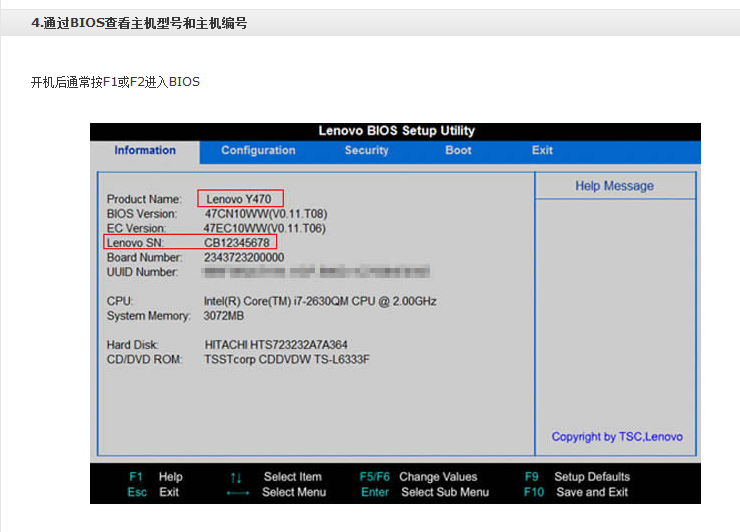Click the CB12345678 serial number value
Screen dimensions: 740x532
coord(237,243)
